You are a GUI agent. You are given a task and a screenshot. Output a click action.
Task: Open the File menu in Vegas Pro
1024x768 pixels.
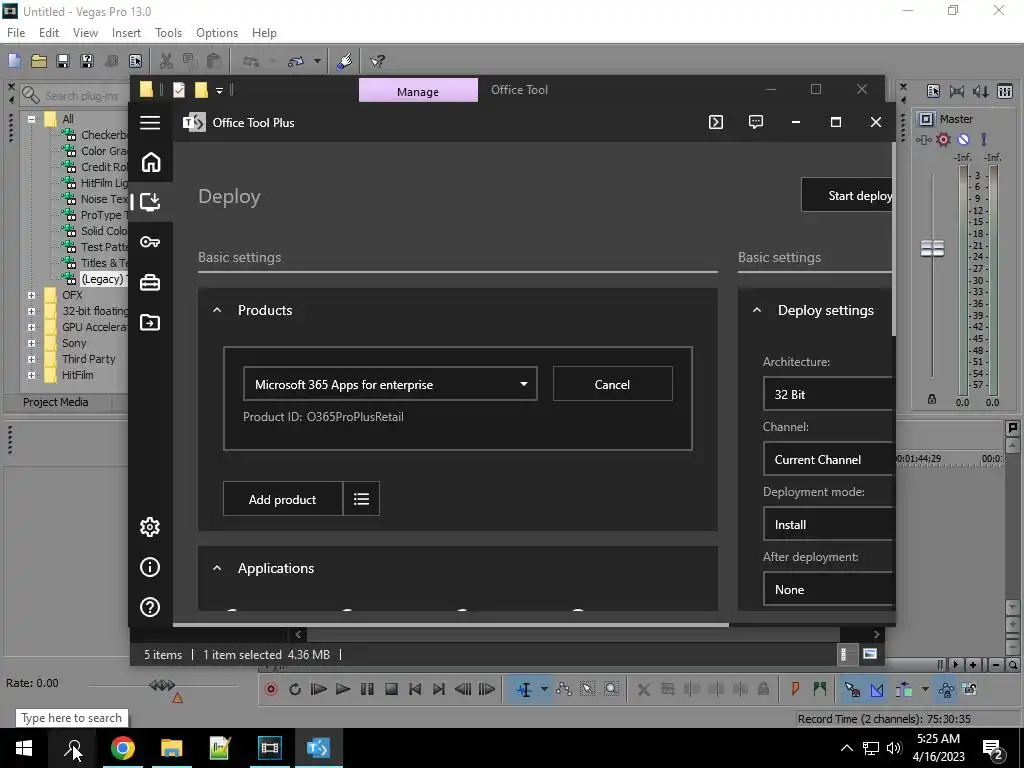point(16,33)
